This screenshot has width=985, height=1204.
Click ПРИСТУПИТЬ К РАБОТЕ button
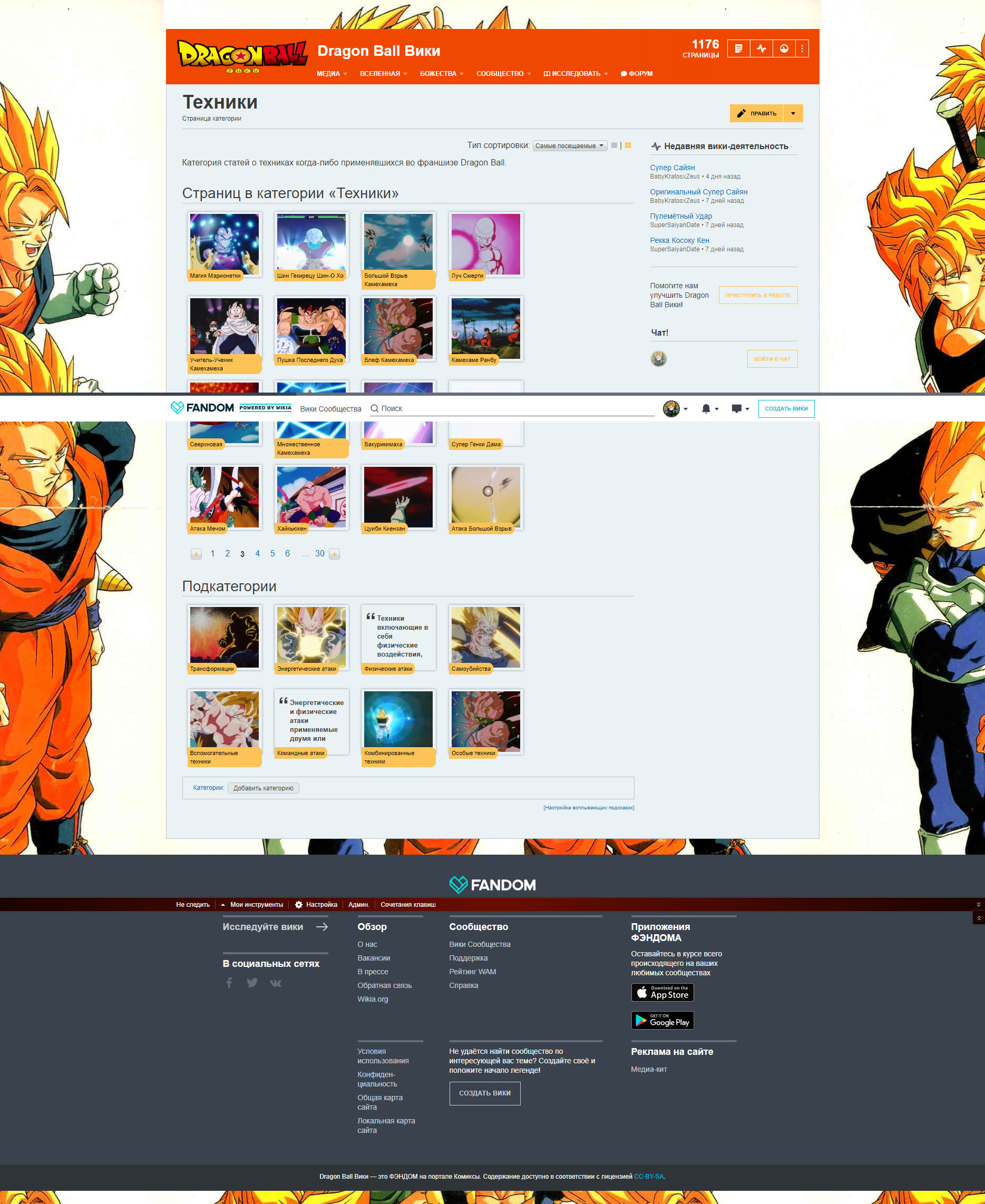[758, 295]
